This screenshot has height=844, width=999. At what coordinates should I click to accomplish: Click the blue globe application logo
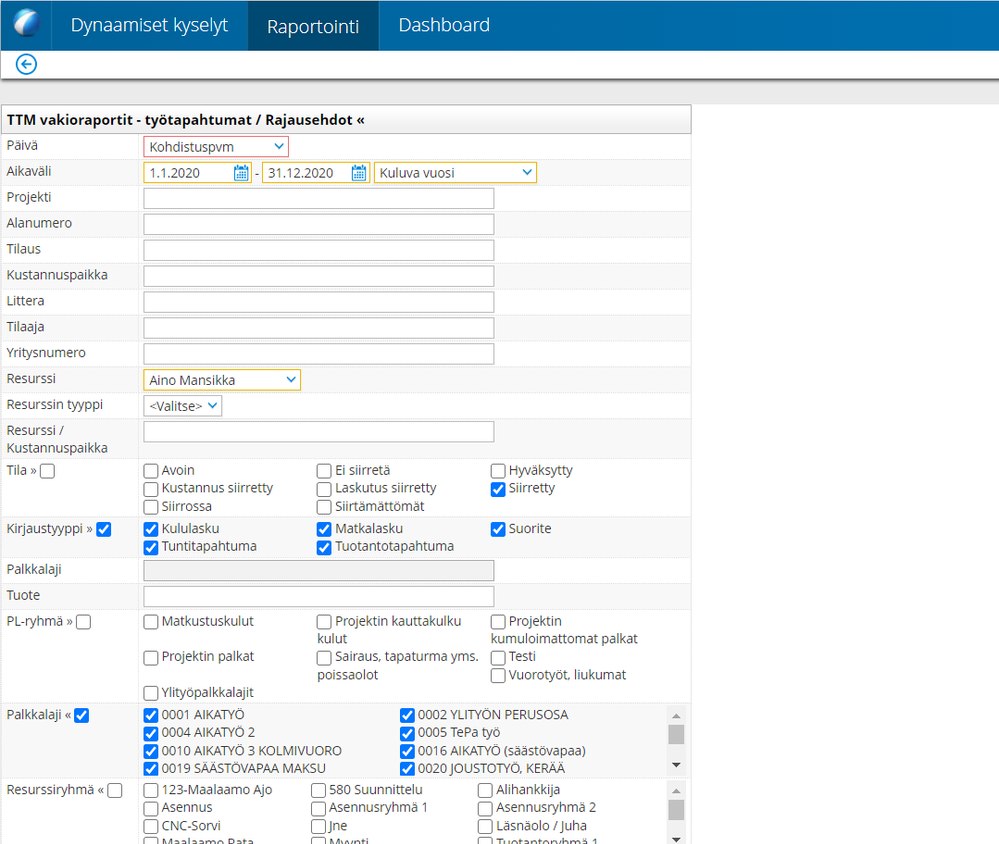pyautogui.click(x=26, y=24)
